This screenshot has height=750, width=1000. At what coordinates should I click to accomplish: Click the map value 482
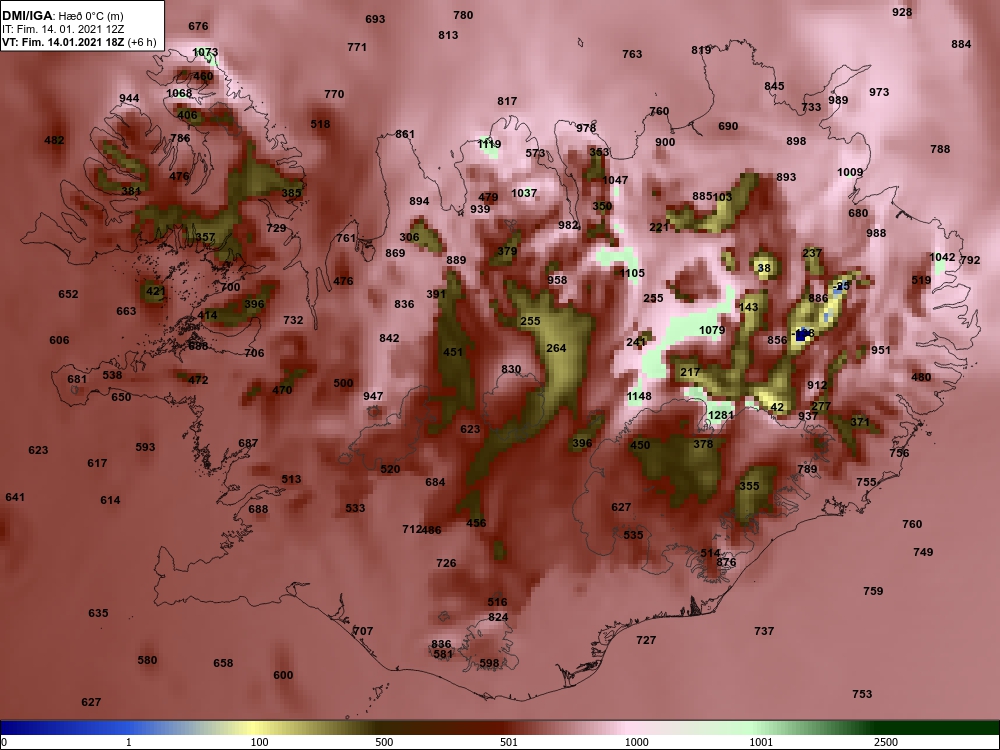54,140
